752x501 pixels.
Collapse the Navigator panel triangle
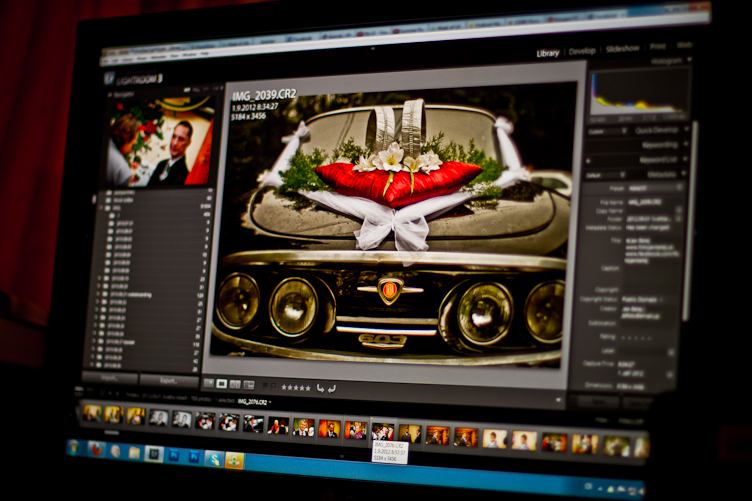coord(110,95)
